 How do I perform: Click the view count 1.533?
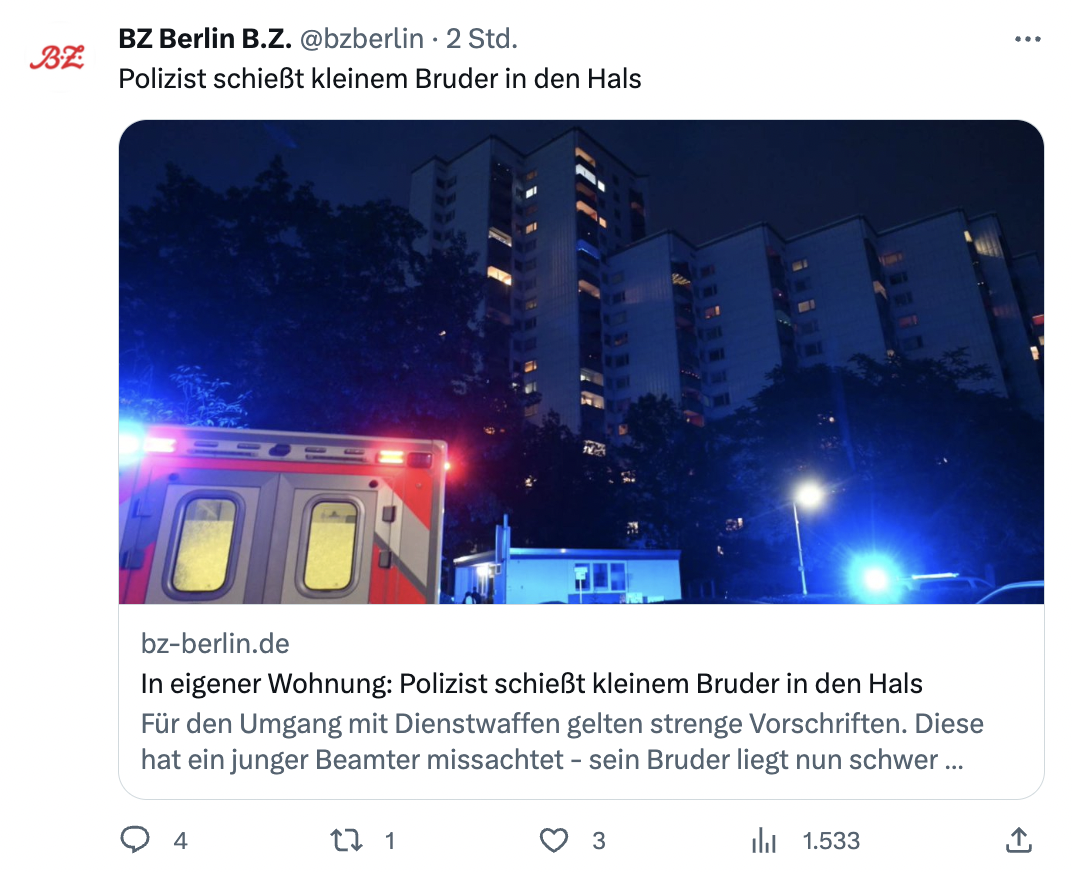tap(831, 841)
